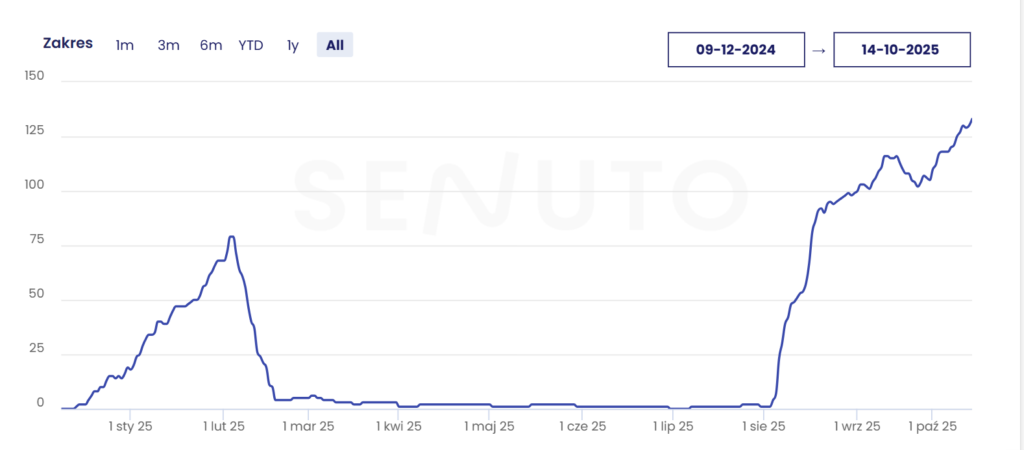Set the chart range to 6m
This screenshot has width=1024, height=450.
click(211, 45)
